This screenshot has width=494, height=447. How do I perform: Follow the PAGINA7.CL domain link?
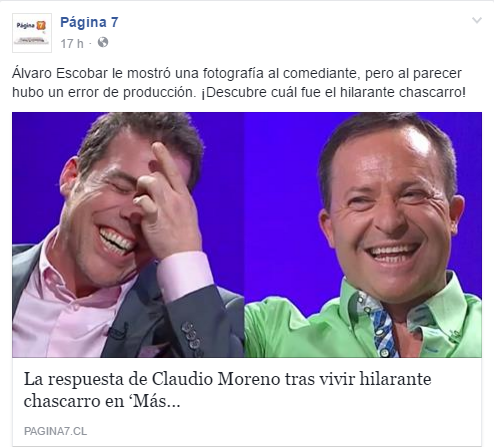[55, 431]
